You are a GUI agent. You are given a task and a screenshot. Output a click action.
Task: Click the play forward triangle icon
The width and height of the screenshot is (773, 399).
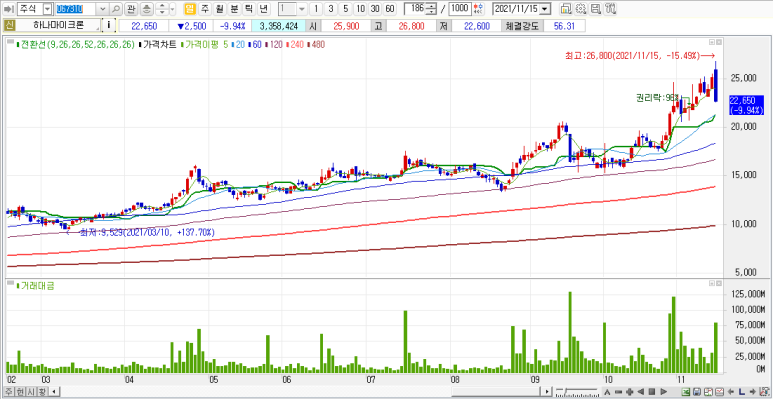(663, 392)
